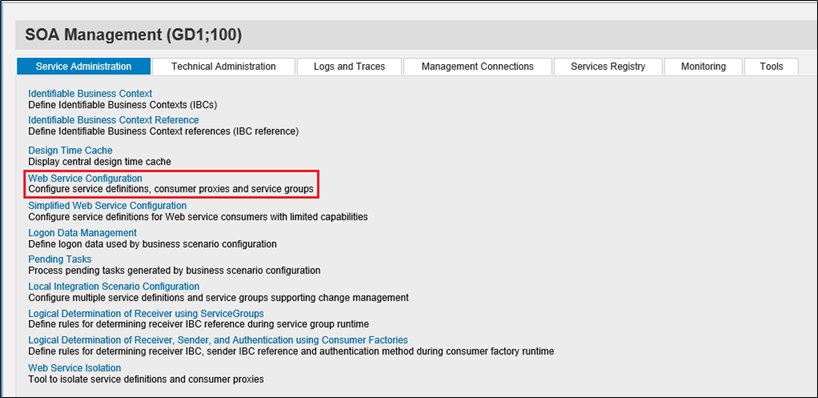This screenshot has height=398, width=818.
Task: Click 'Configure multiple service definitions' description
Action: pos(219,298)
